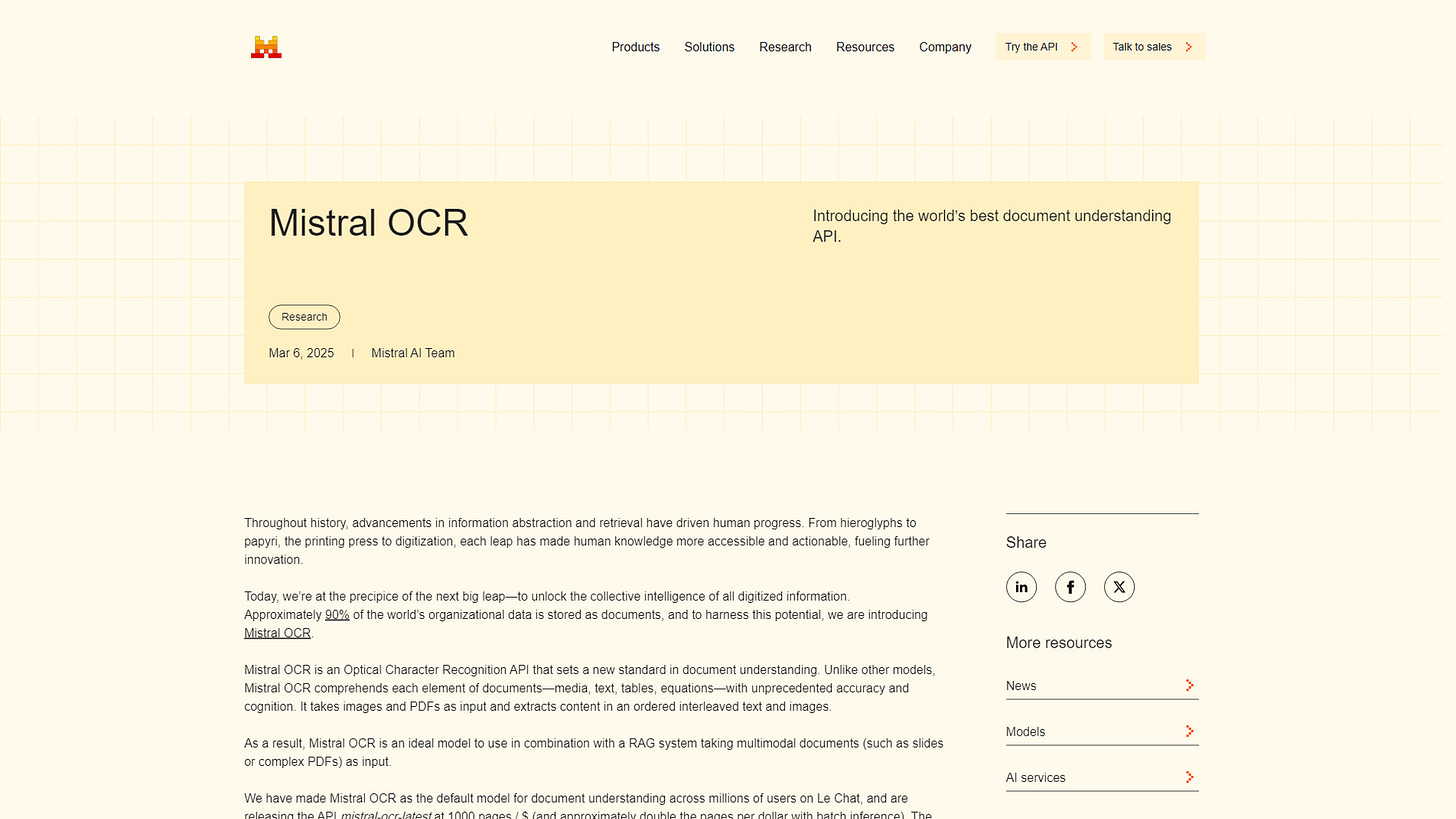Screen dimensions: 1456x819
Task: Click the Mistral OCR page title
Action: (x=368, y=223)
